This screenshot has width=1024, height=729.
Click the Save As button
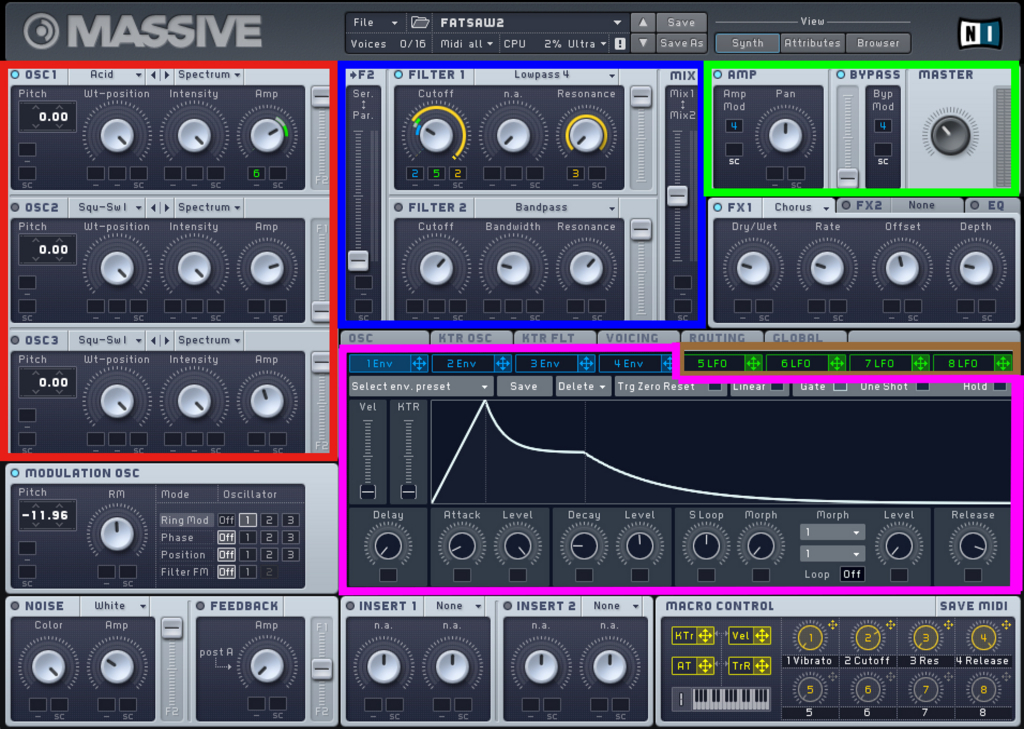tap(681, 43)
